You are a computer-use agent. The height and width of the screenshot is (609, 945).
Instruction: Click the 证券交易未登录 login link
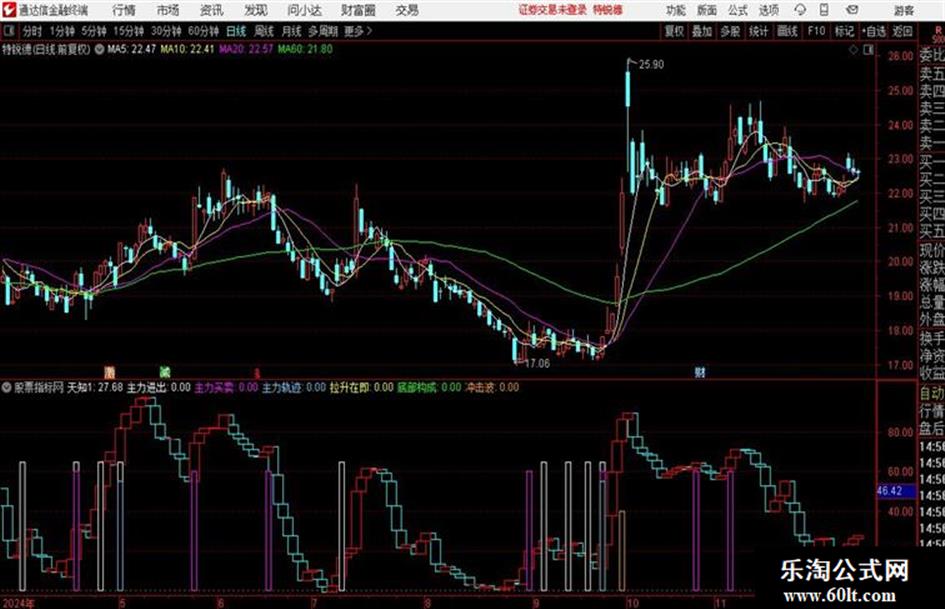553,10
